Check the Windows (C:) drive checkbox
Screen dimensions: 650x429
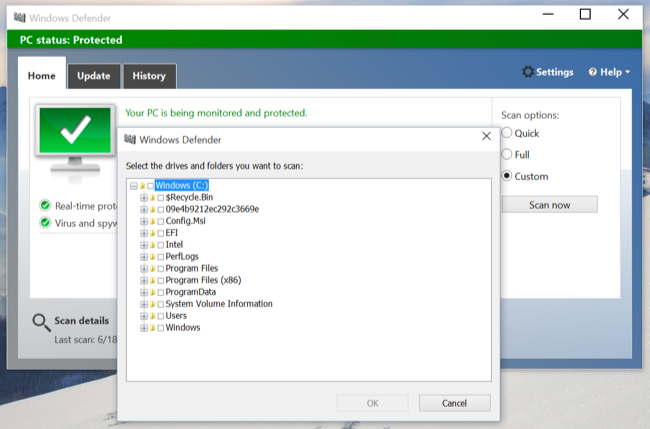150,186
